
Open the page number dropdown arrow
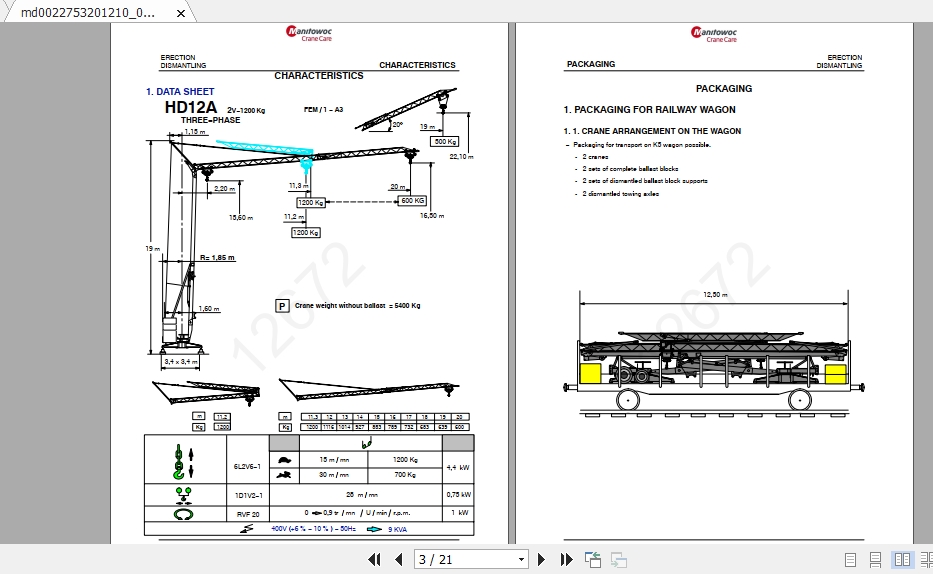click(521, 560)
